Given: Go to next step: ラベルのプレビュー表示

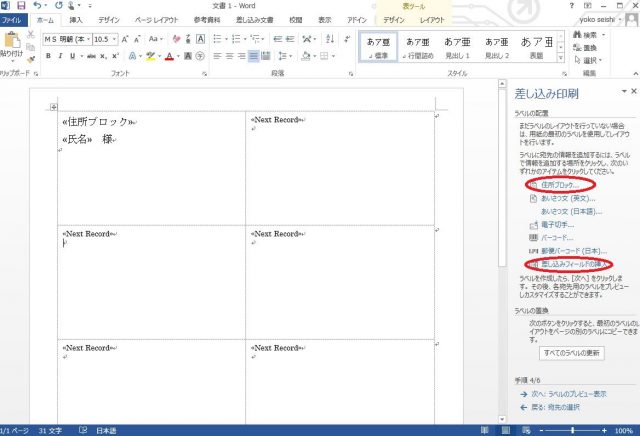Looking at the screenshot, I should 568,394.
